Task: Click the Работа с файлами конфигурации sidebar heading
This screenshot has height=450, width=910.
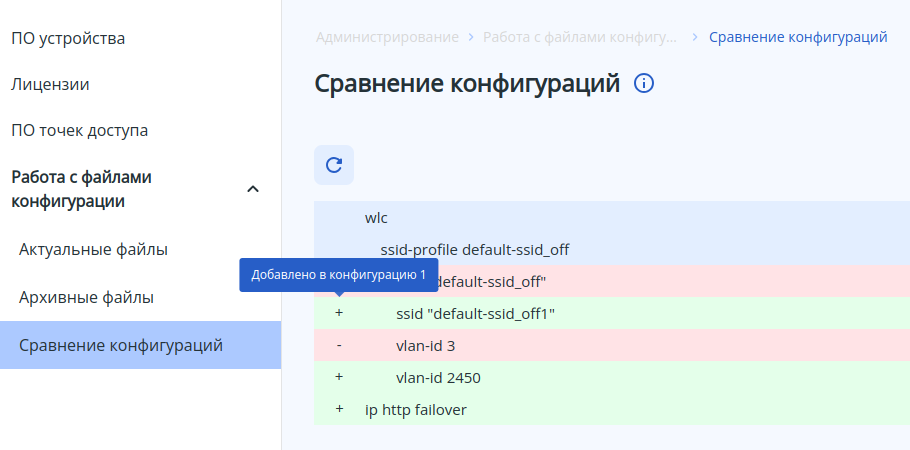Action: (81, 189)
